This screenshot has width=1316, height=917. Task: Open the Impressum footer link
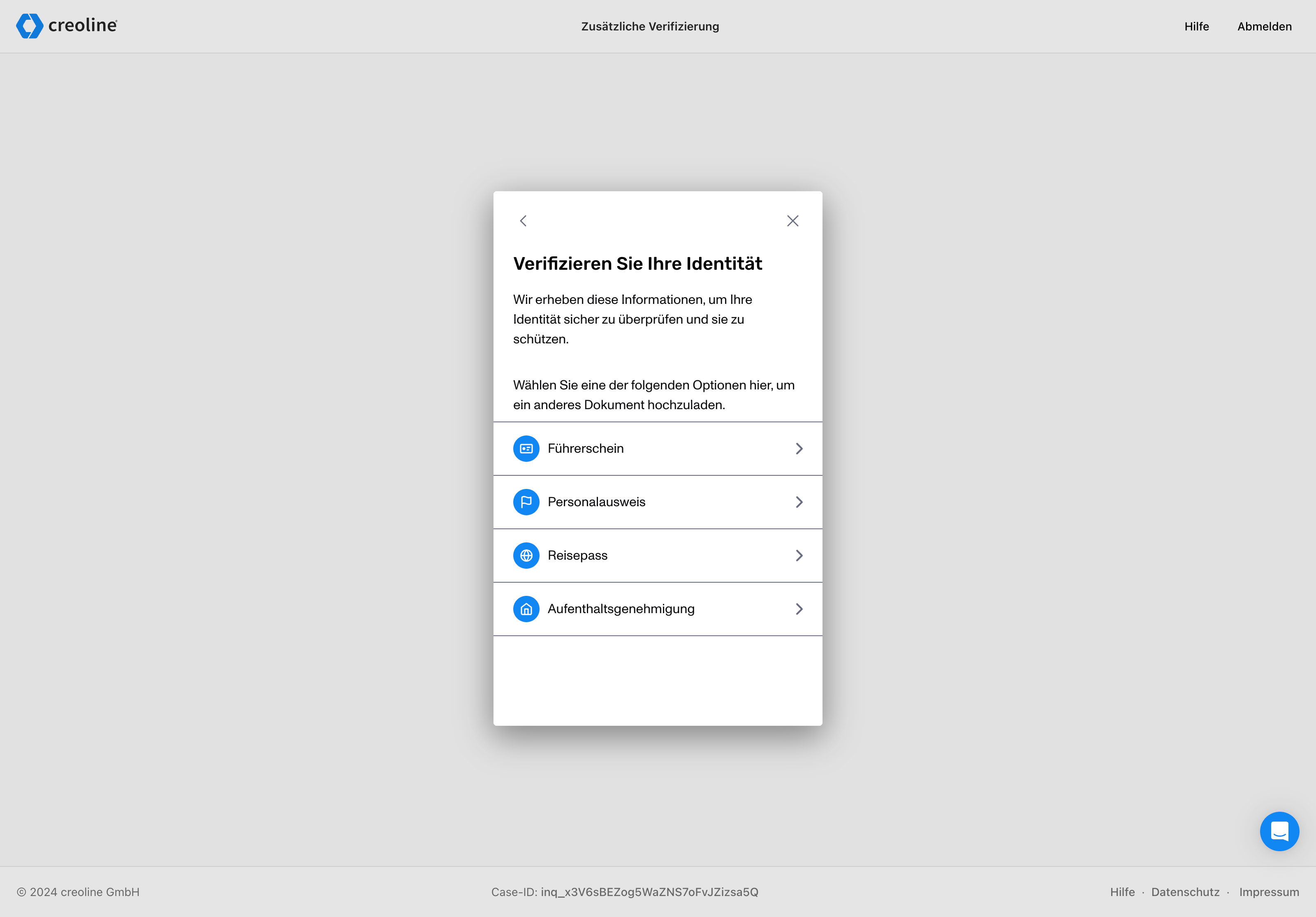pyautogui.click(x=1269, y=892)
